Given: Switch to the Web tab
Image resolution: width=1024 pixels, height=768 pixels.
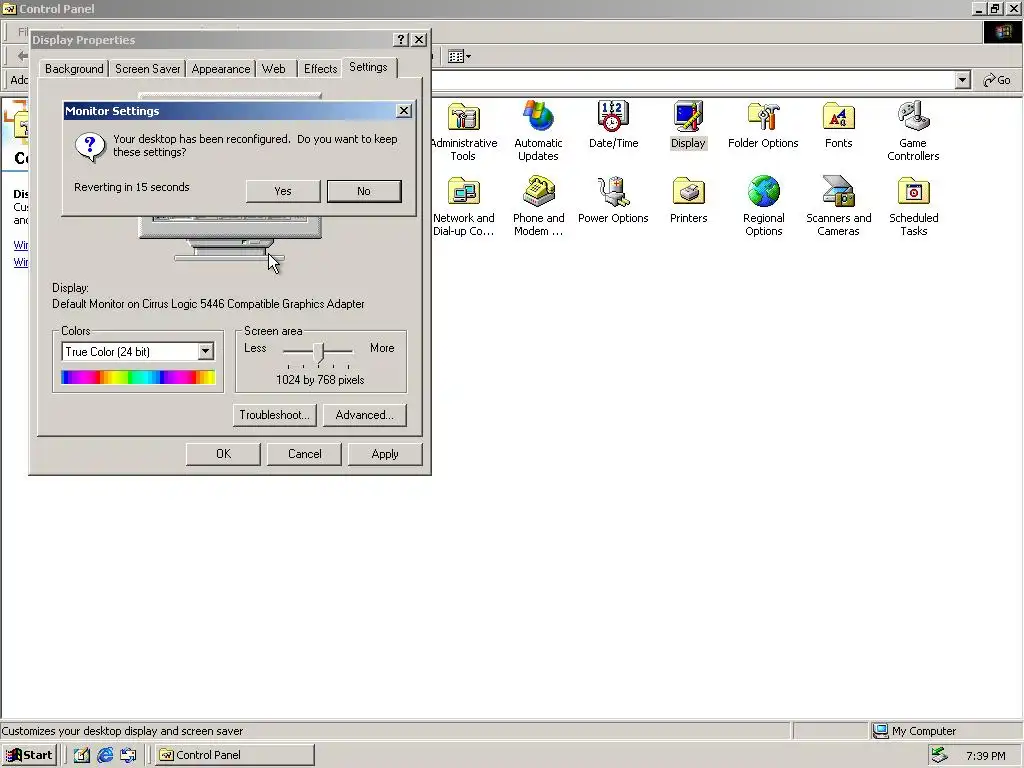Looking at the screenshot, I should (274, 69).
